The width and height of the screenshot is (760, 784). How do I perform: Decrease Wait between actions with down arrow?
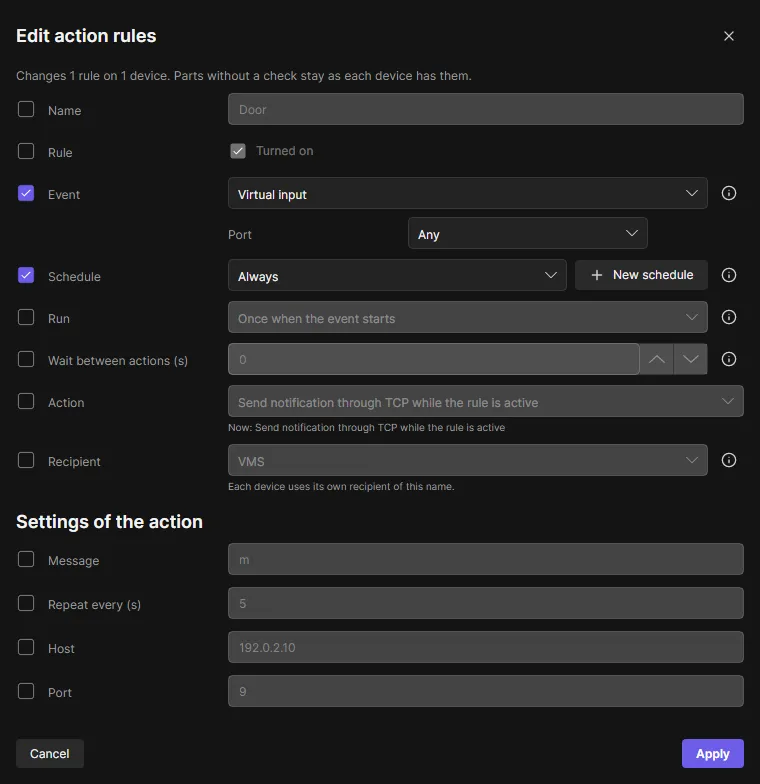690,359
